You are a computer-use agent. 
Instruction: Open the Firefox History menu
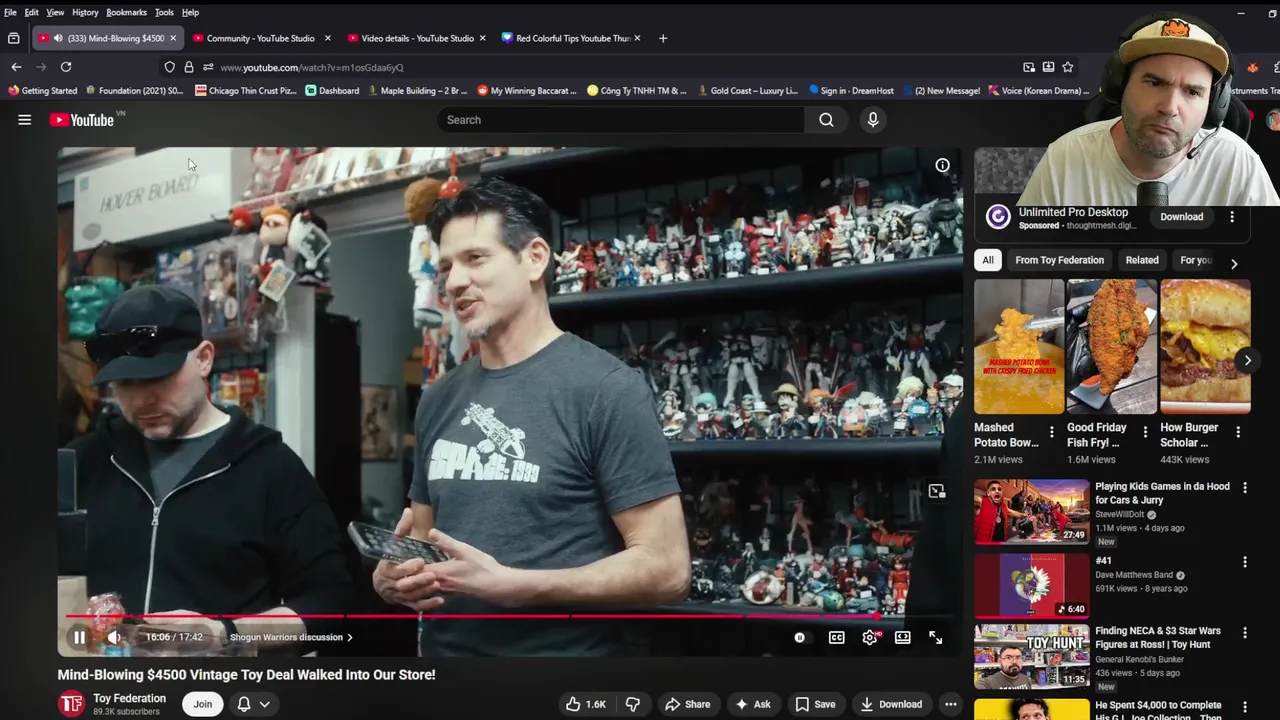(85, 12)
